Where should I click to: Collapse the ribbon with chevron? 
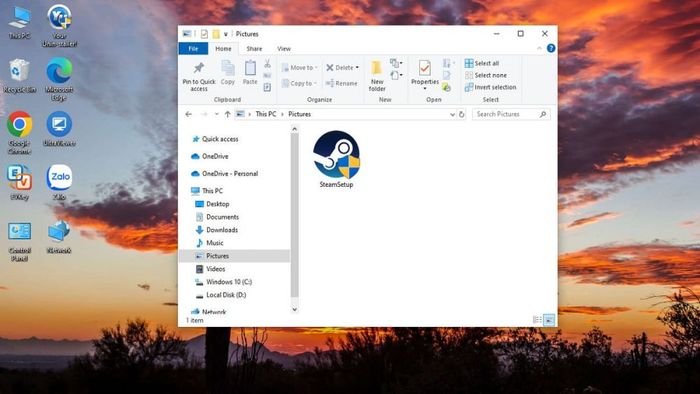539,48
